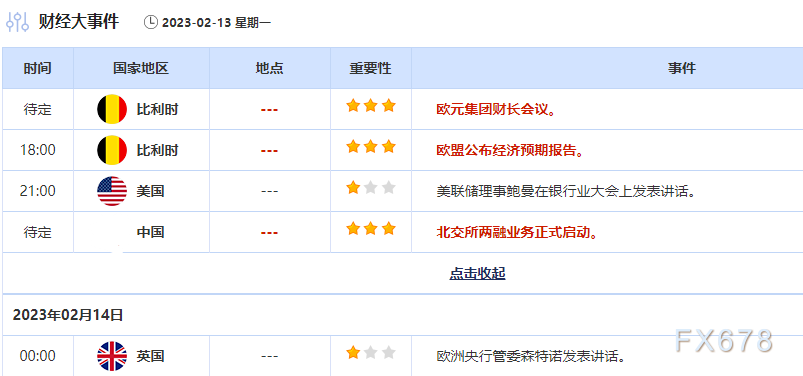Screen dimensions: 803x376
Task: Click the 事件 column header
Action: click(682, 68)
